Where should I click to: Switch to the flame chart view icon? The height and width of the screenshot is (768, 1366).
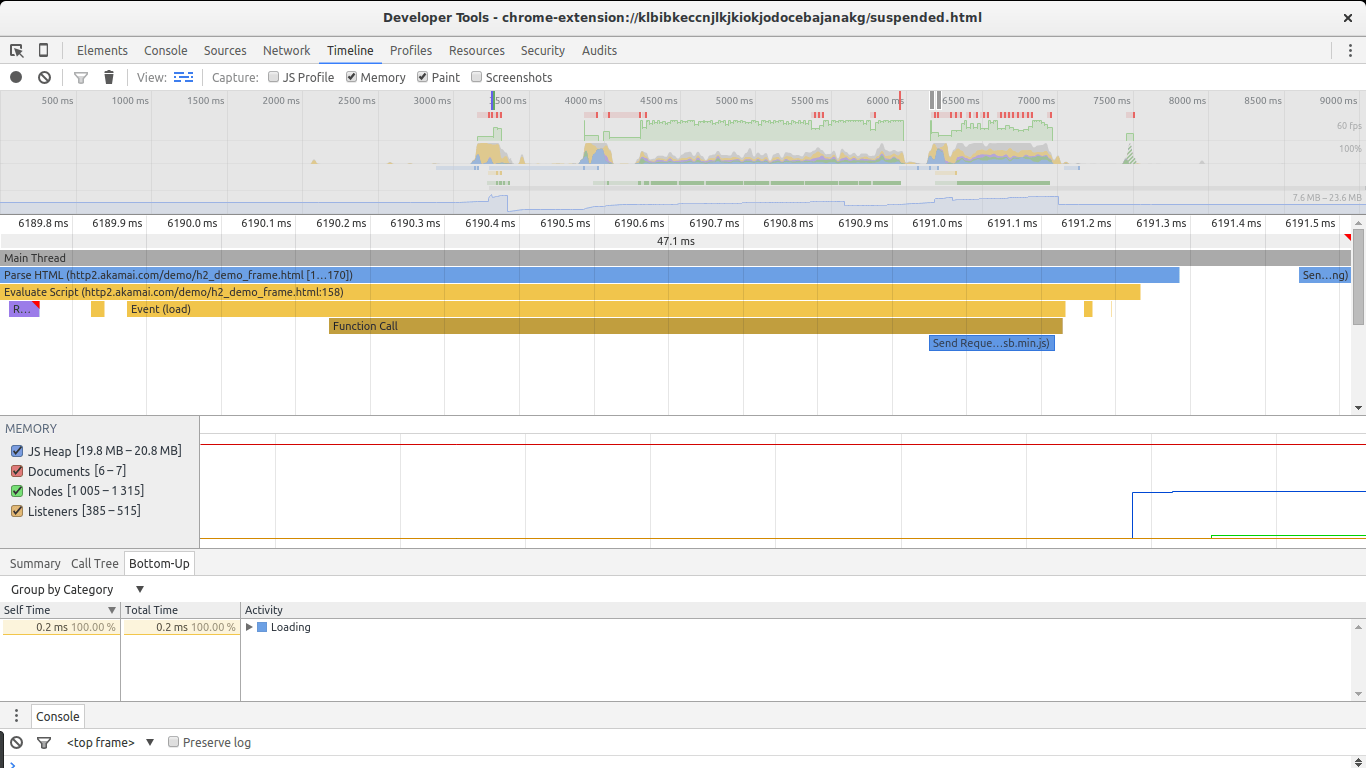pyautogui.click(x=183, y=77)
